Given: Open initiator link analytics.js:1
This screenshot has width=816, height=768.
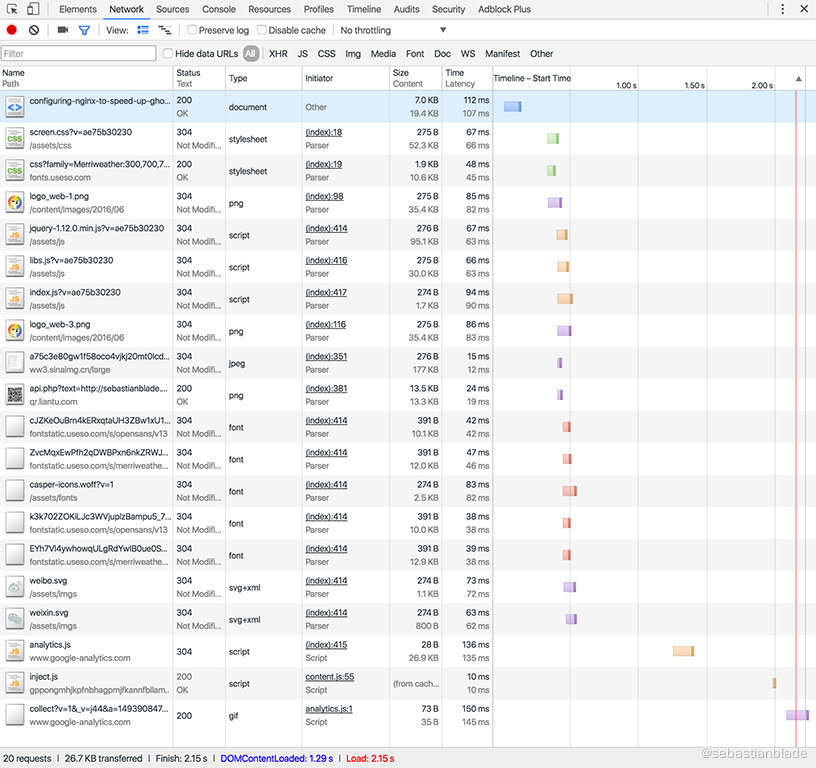Looking at the screenshot, I should (x=329, y=709).
